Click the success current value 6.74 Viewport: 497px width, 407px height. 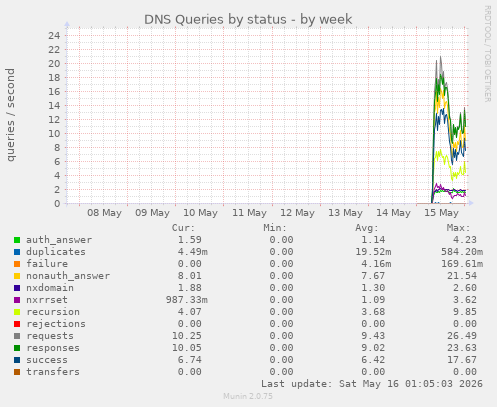tap(189, 360)
